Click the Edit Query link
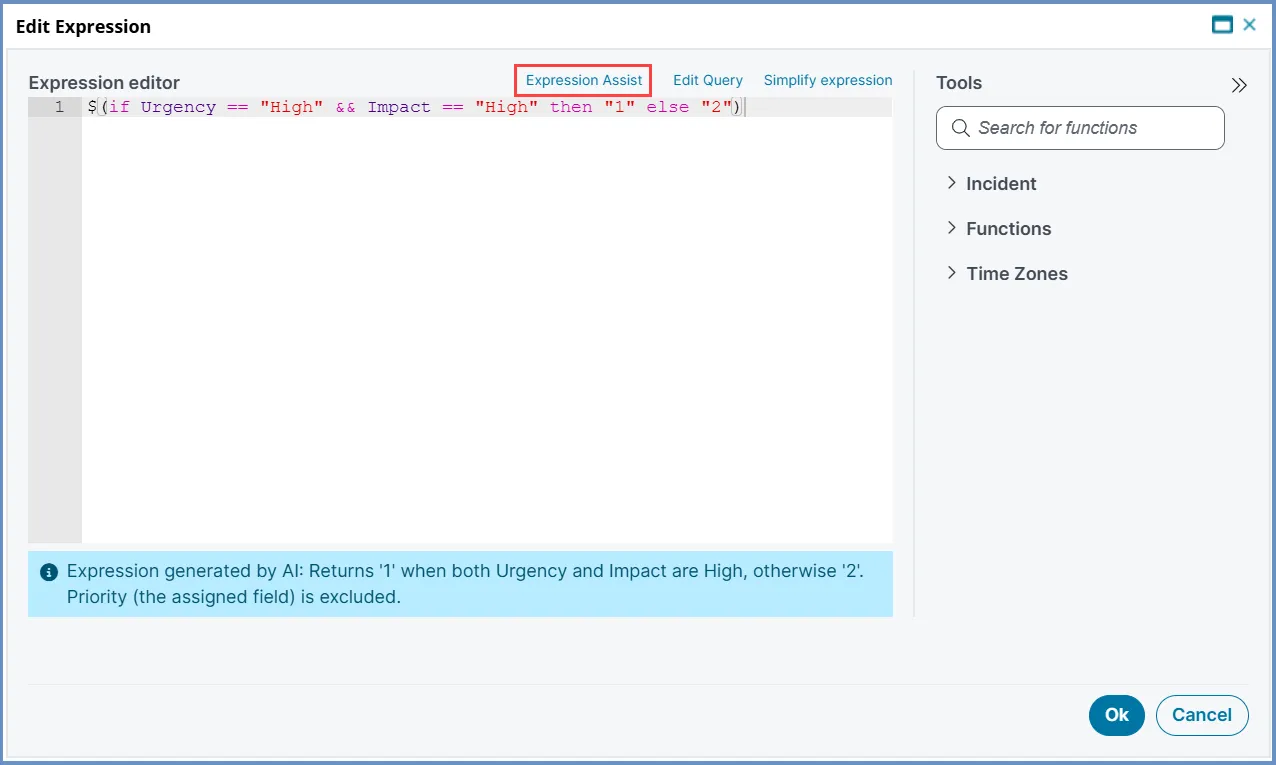 pyautogui.click(x=708, y=80)
